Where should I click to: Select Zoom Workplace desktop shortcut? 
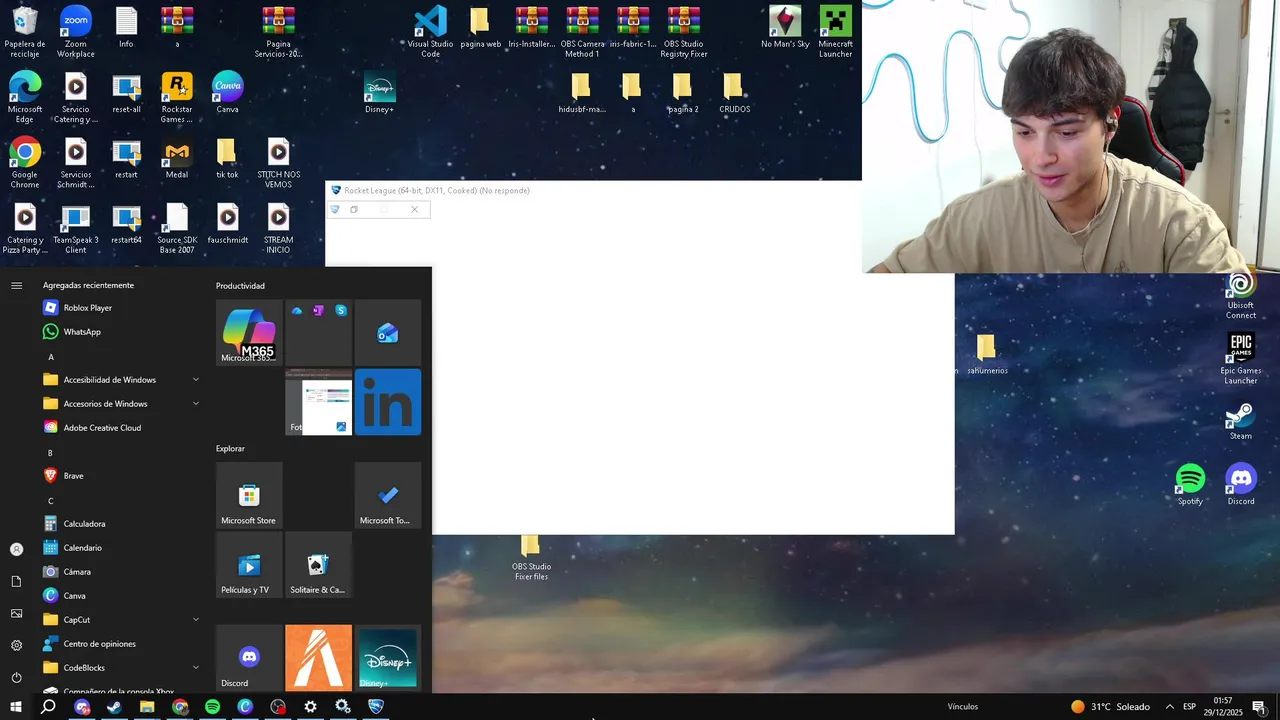coord(76,31)
